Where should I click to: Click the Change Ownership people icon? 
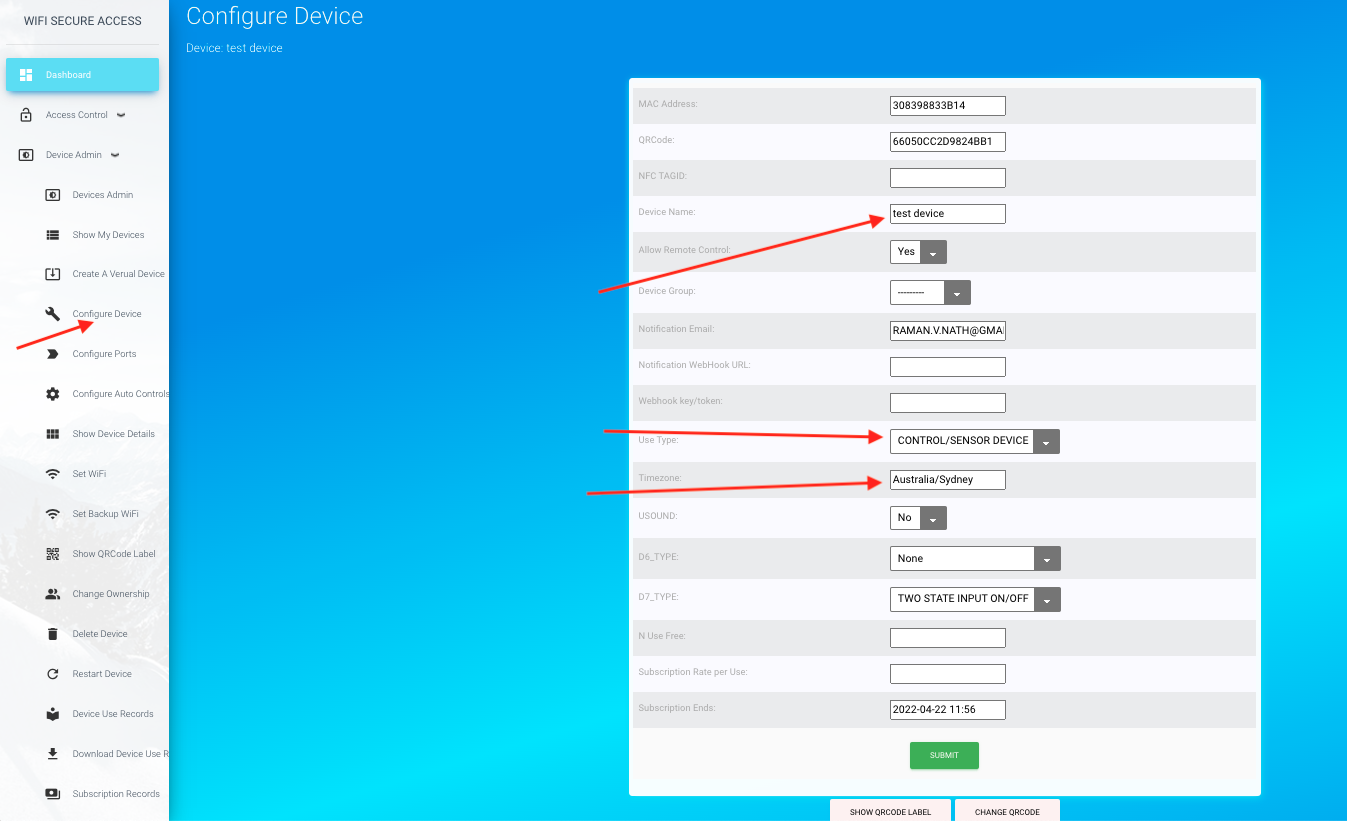53,594
